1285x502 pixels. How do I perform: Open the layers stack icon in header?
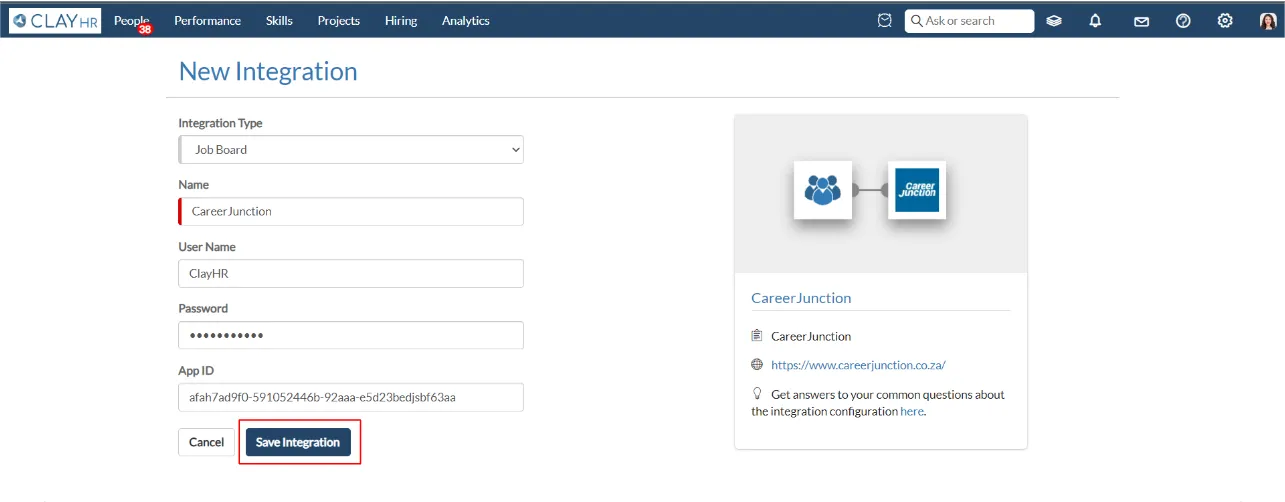[1054, 21]
